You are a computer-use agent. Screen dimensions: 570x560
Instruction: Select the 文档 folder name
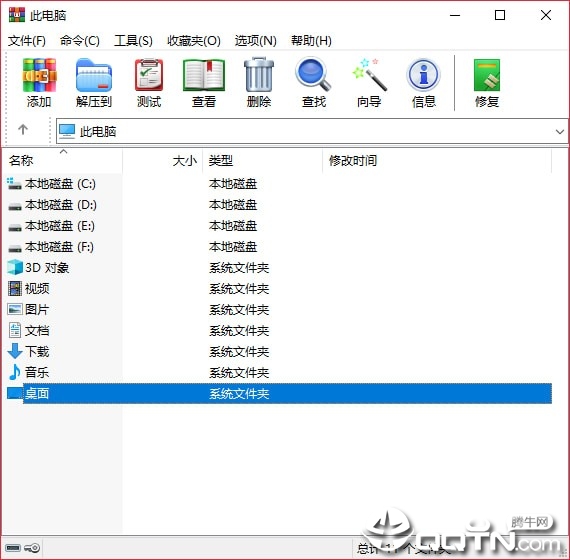pos(37,331)
